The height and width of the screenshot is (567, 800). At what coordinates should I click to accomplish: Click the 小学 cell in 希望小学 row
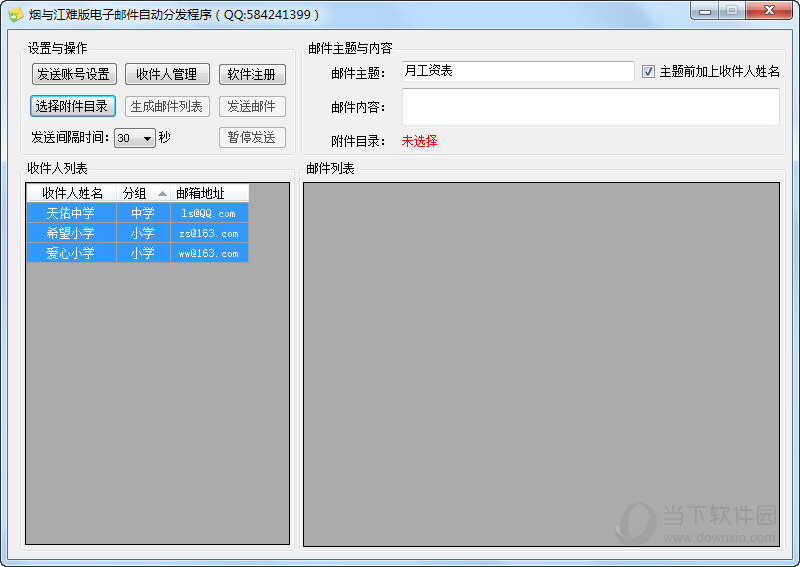(x=143, y=233)
